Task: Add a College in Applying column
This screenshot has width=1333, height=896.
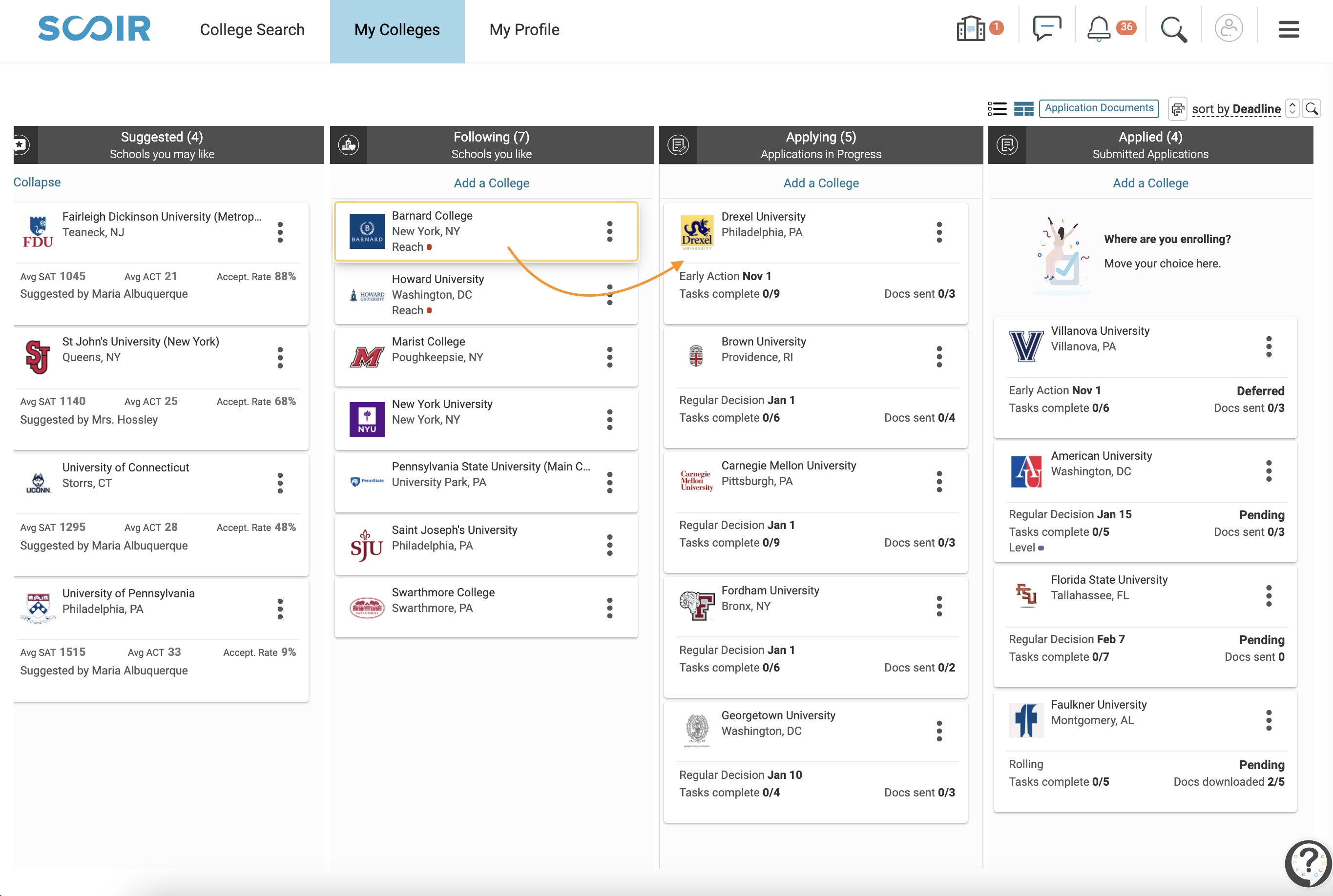Action: tap(821, 183)
